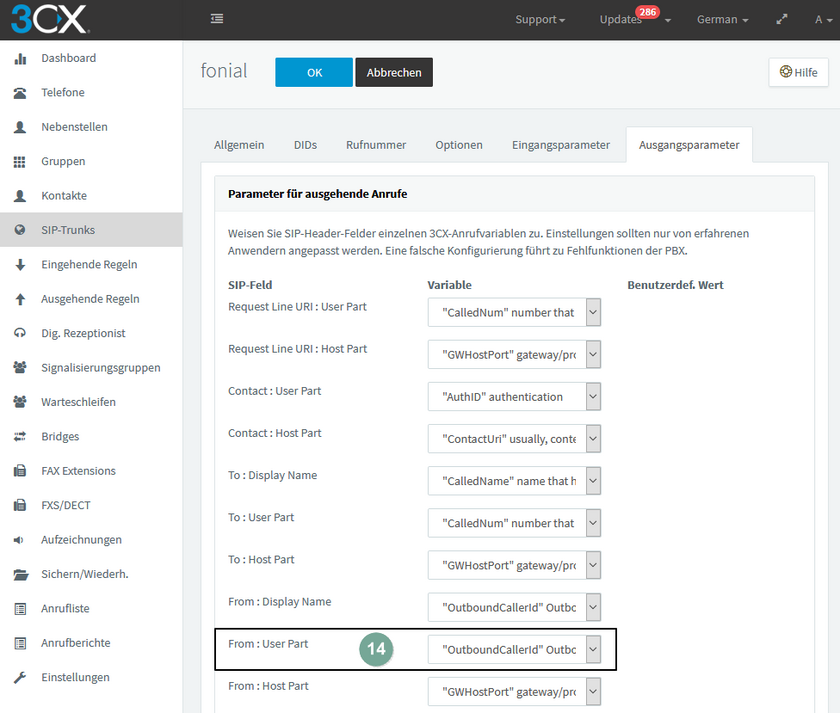Open Contact User Part variable dropdown

[x=514, y=397]
